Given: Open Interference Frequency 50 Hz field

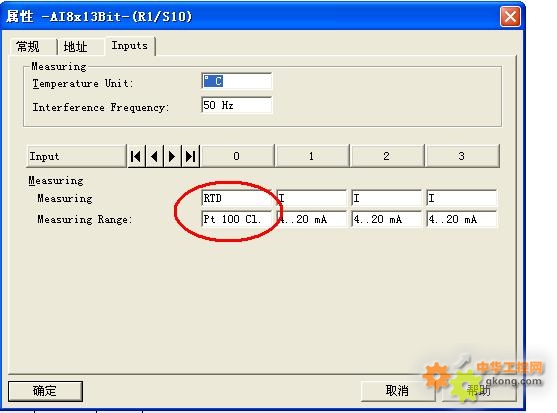Looking at the screenshot, I should 237,105.
